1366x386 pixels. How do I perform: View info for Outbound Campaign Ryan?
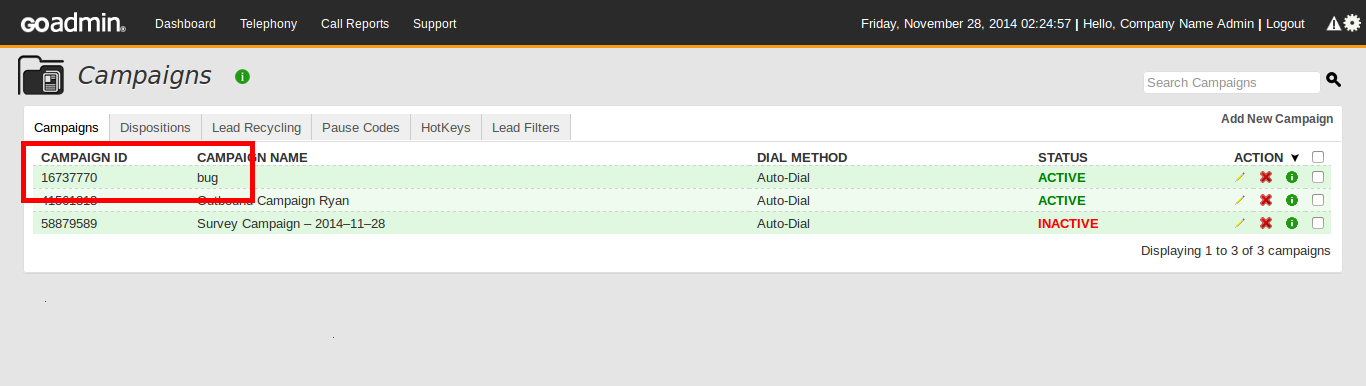(1292, 200)
